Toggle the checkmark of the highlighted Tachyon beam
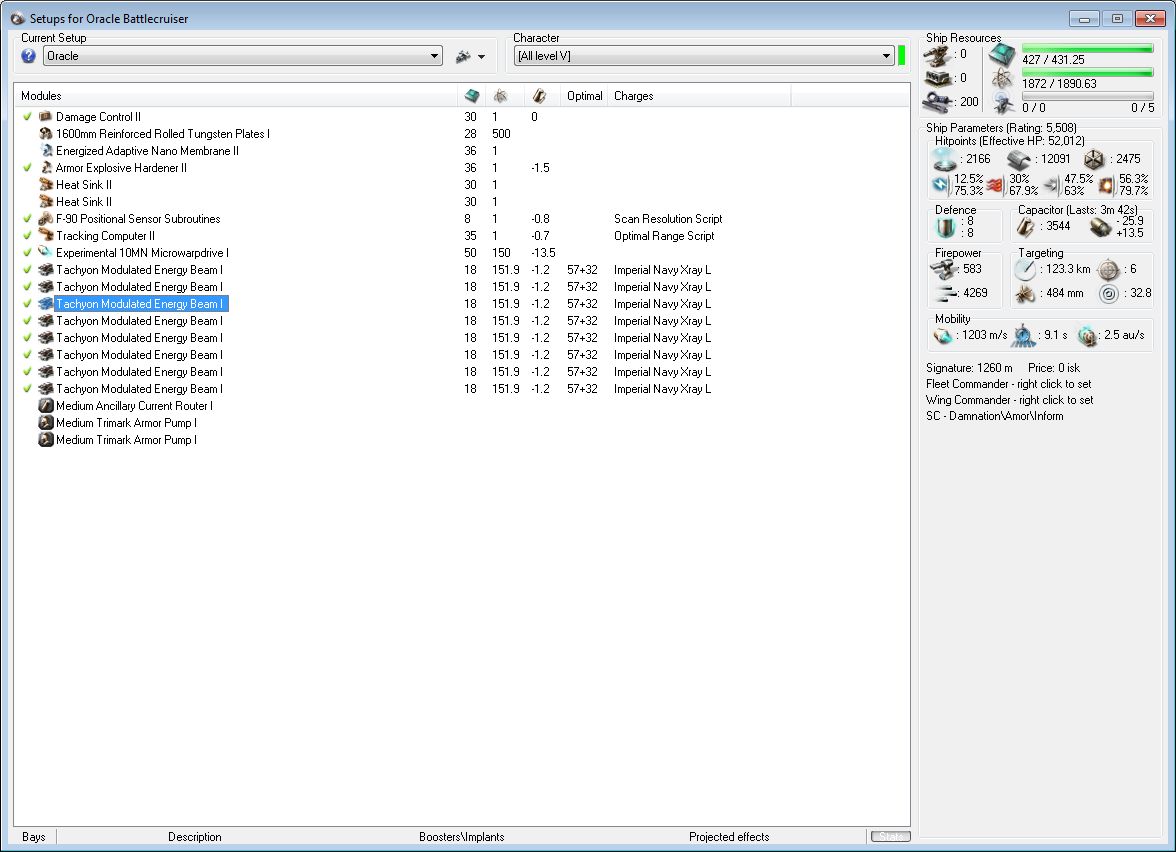The height and width of the screenshot is (852, 1176). pyautogui.click(x=27, y=304)
